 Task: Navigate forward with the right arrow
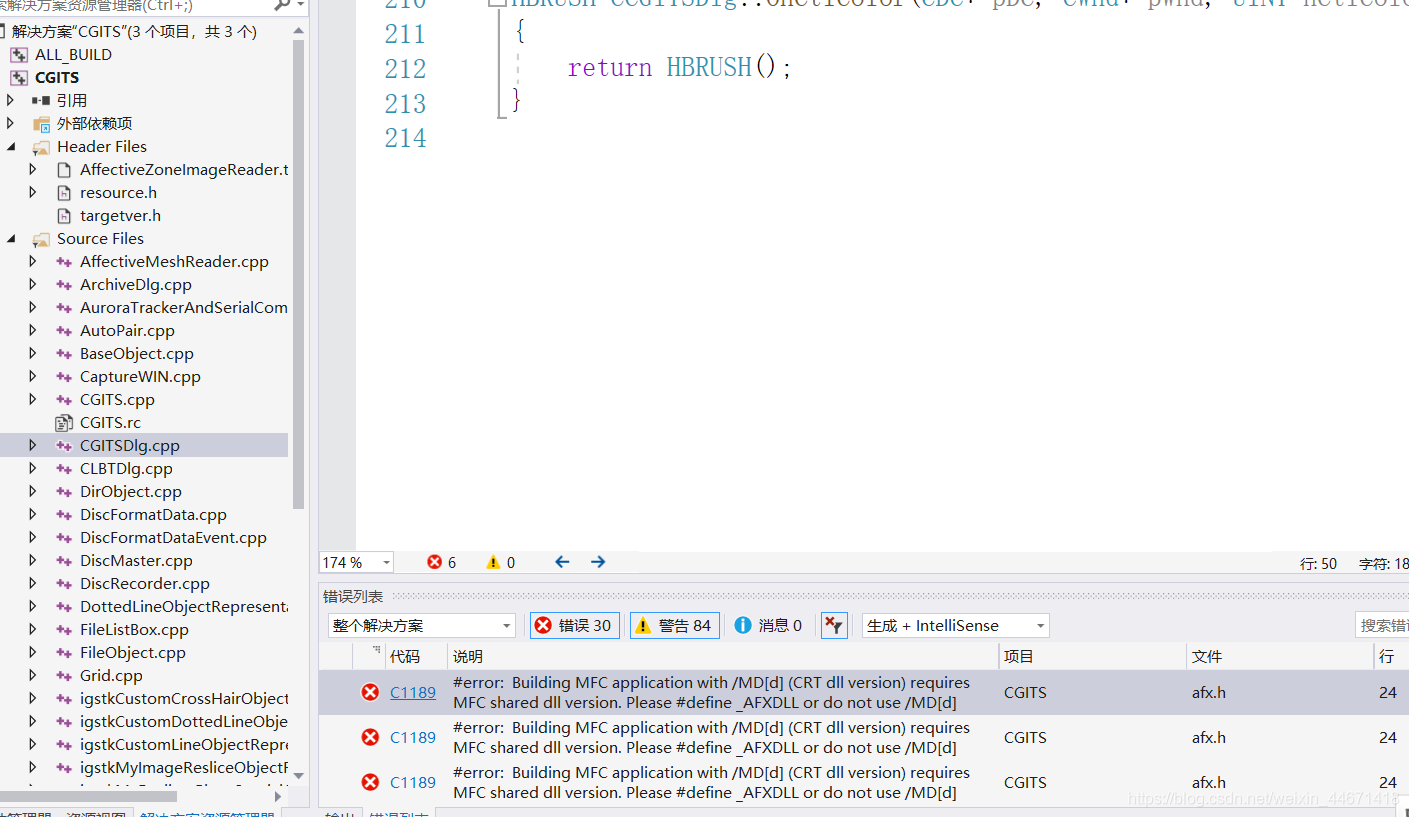[x=598, y=562]
